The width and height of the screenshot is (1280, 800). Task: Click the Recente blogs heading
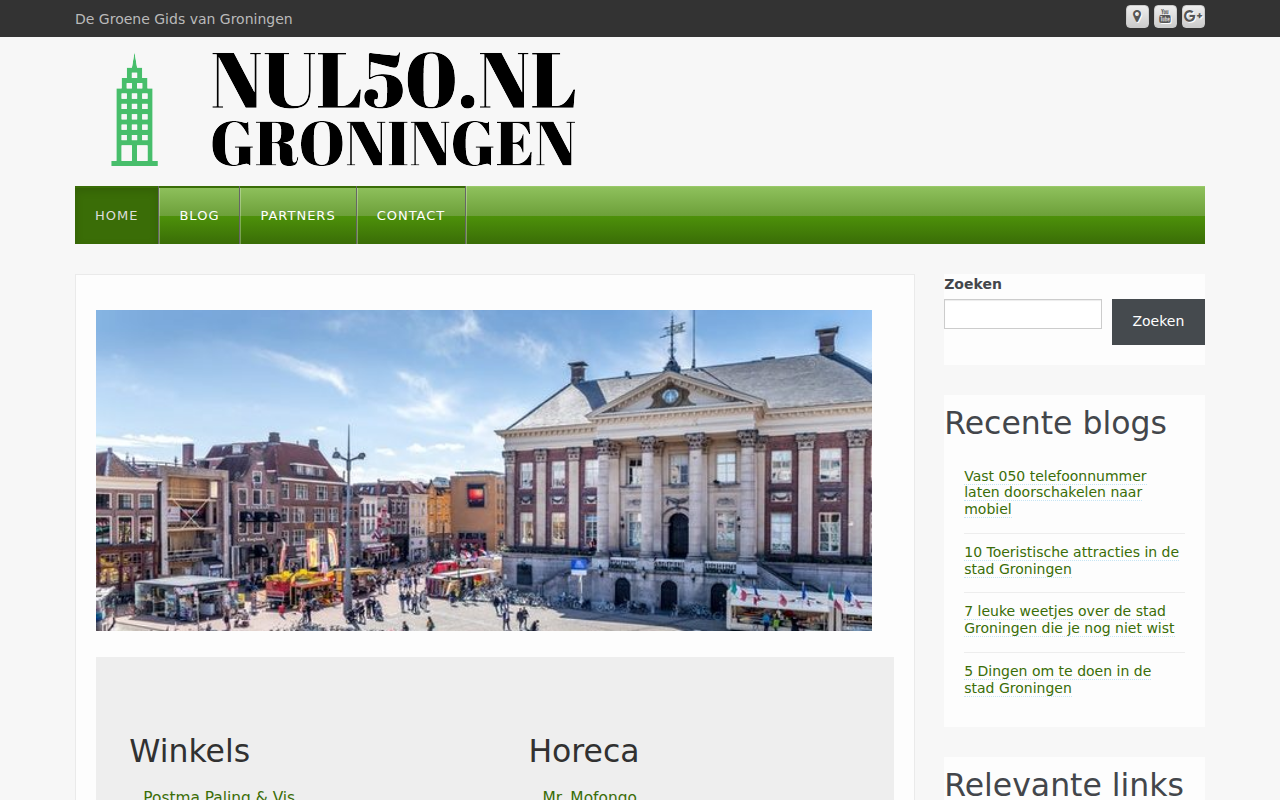(1055, 423)
